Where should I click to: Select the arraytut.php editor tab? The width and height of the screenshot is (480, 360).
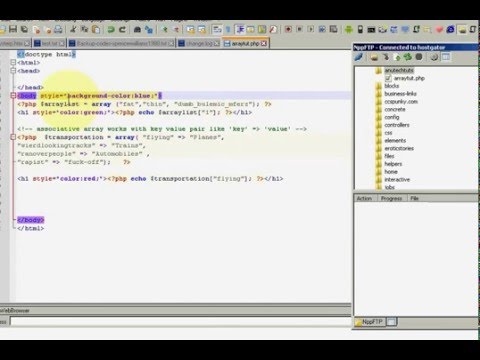pos(245,43)
